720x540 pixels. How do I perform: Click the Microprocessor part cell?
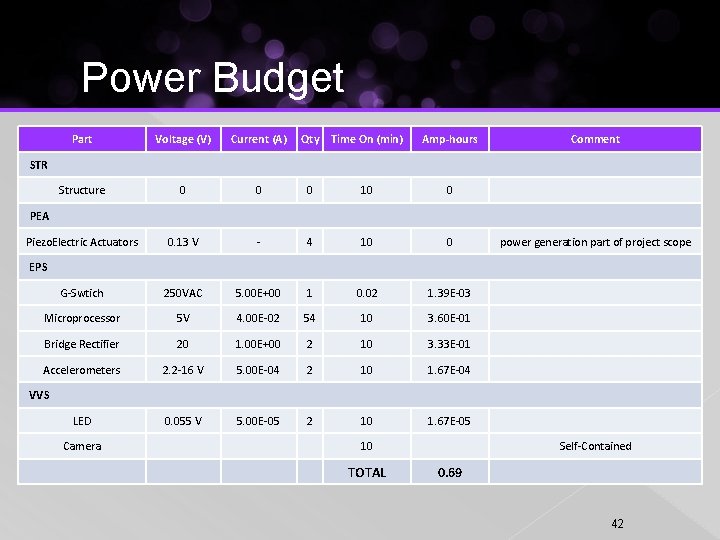pos(82,318)
